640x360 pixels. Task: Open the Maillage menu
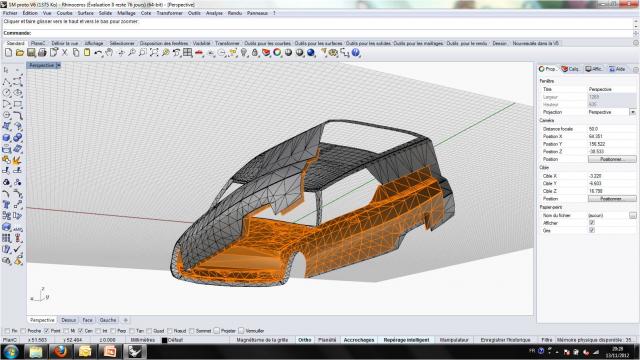click(126, 13)
